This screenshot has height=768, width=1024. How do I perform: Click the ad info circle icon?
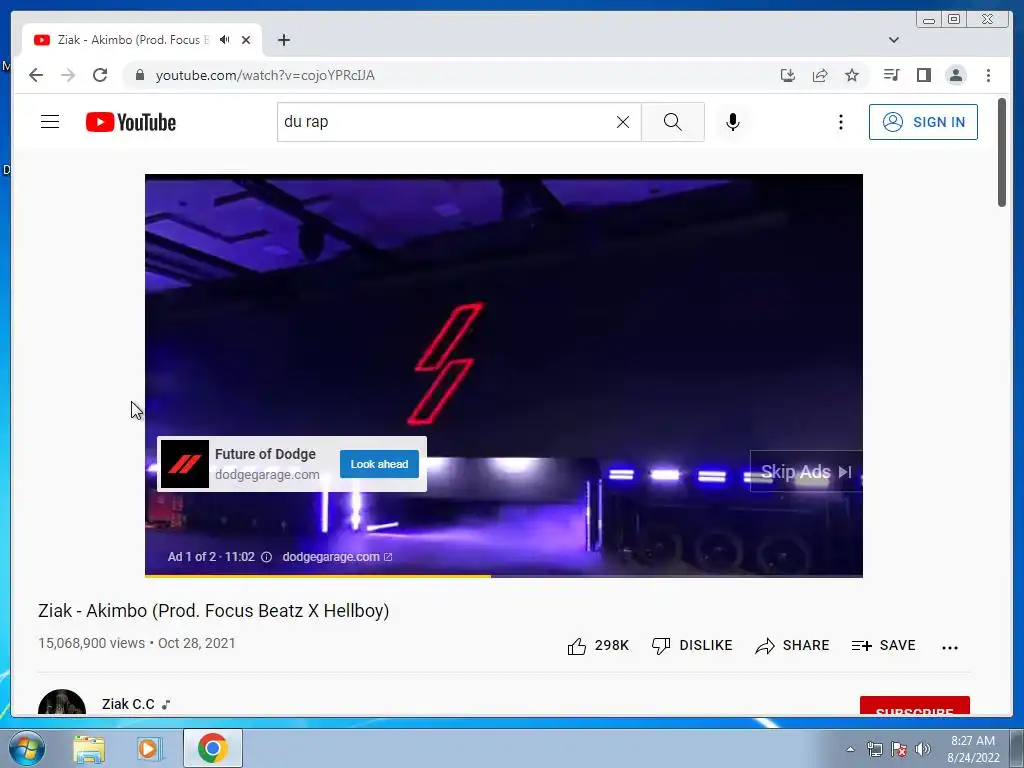(x=266, y=557)
